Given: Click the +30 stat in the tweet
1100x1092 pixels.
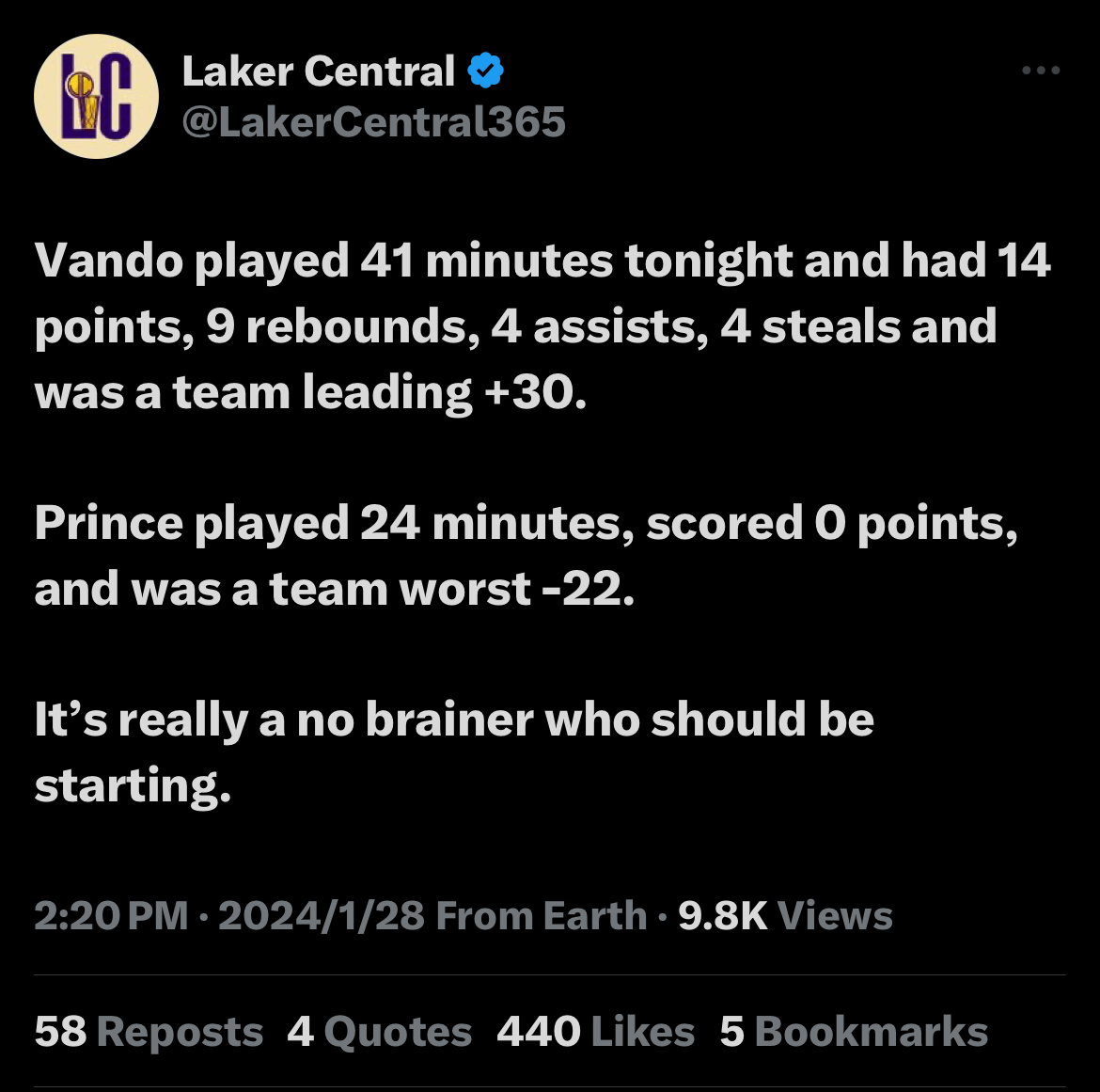Looking at the screenshot, I should coord(535,391).
